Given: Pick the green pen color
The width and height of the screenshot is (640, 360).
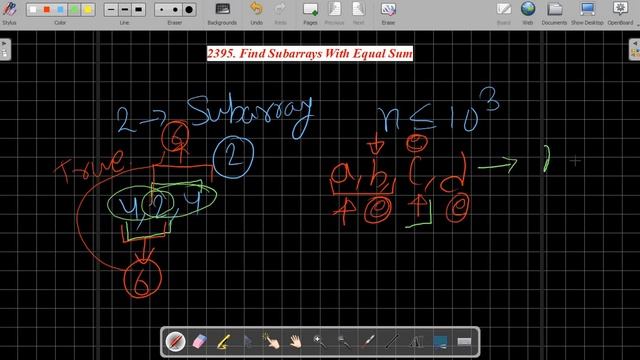Looking at the screenshot, I should point(74,9).
